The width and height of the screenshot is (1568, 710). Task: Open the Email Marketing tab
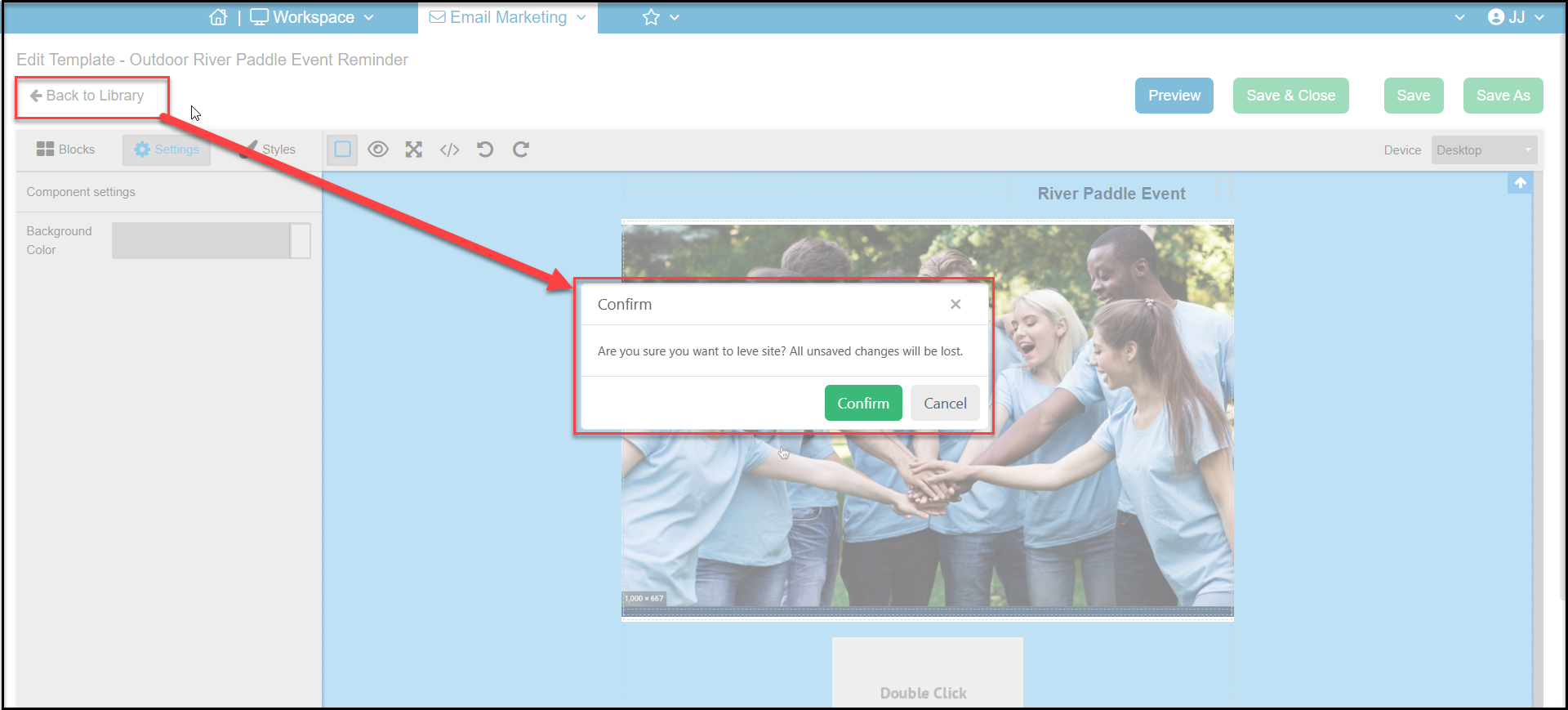(x=508, y=17)
